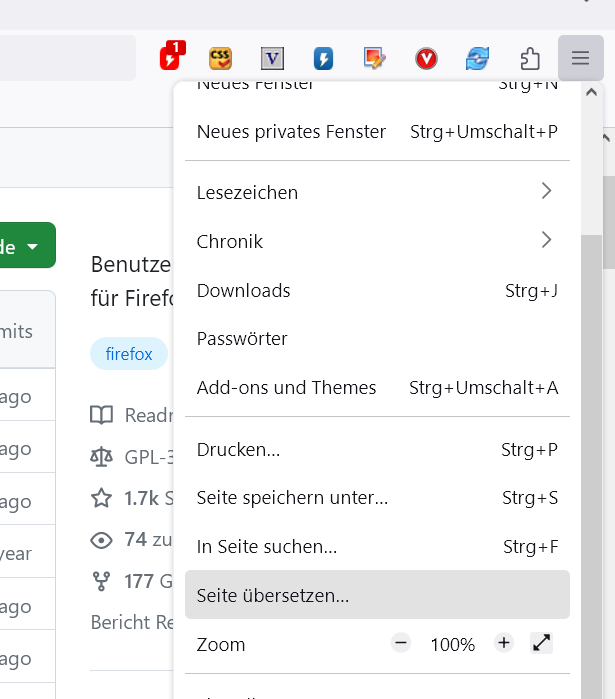Enter full screen mode from Zoom row

pyautogui.click(x=542, y=643)
